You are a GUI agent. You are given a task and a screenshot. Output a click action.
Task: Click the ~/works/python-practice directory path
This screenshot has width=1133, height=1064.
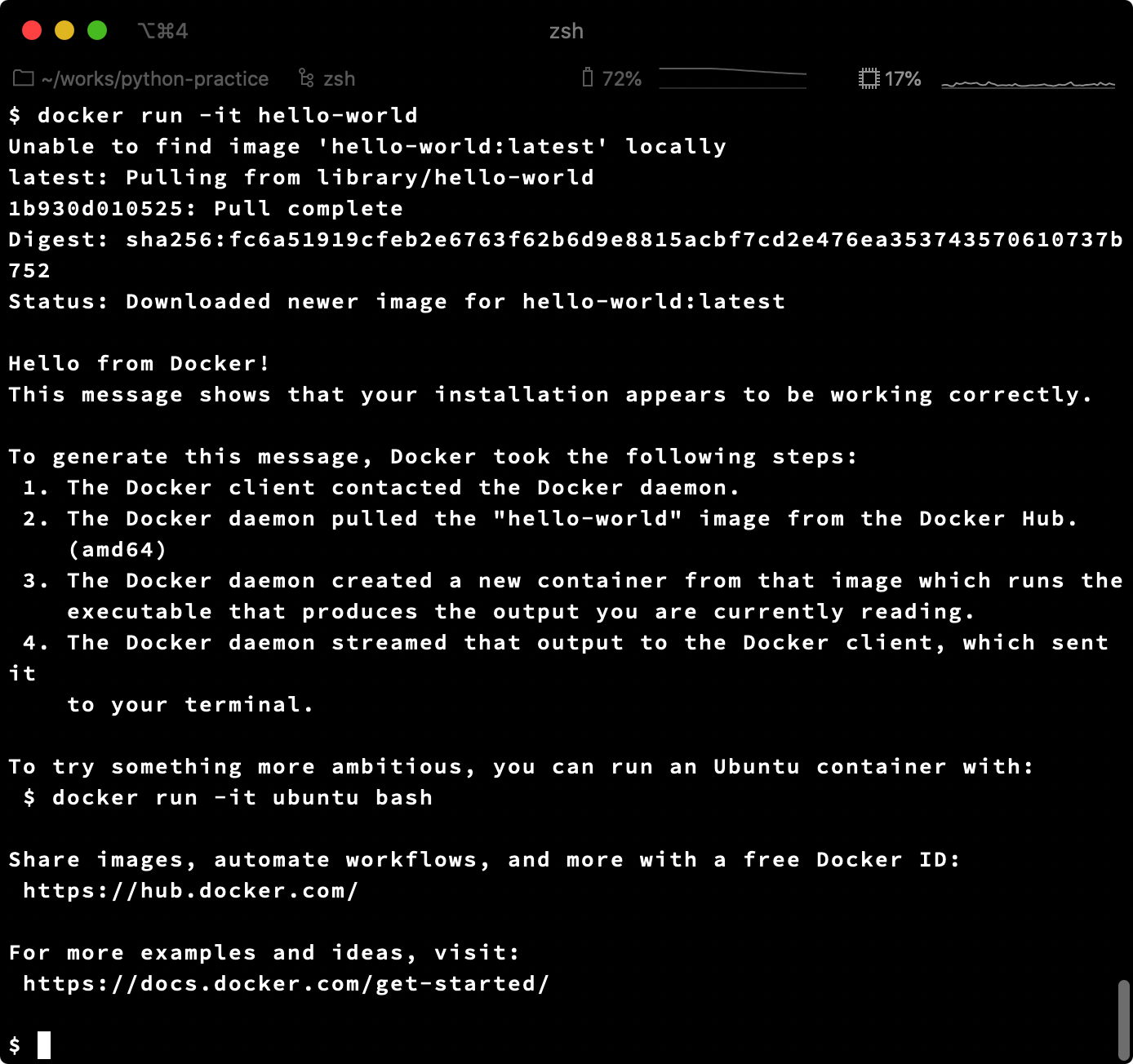pyautogui.click(x=155, y=79)
